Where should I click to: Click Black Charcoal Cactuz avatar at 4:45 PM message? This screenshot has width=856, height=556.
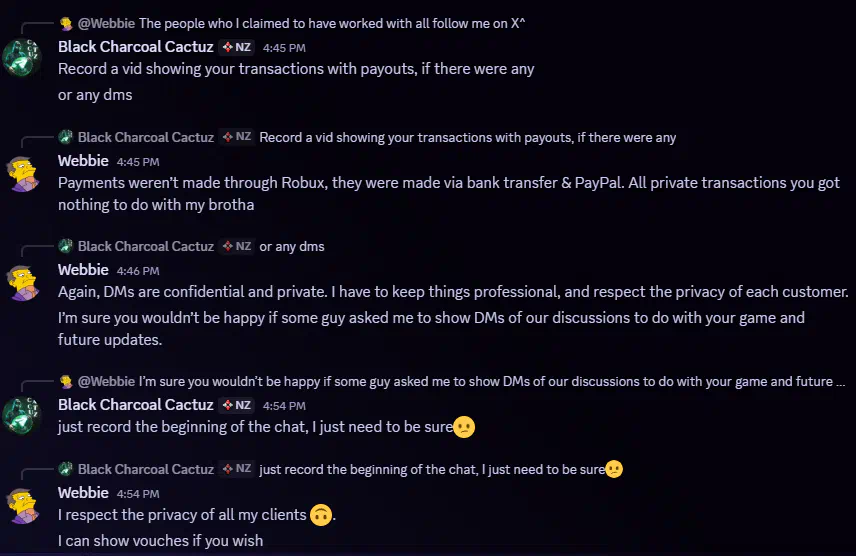coord(22,57)
